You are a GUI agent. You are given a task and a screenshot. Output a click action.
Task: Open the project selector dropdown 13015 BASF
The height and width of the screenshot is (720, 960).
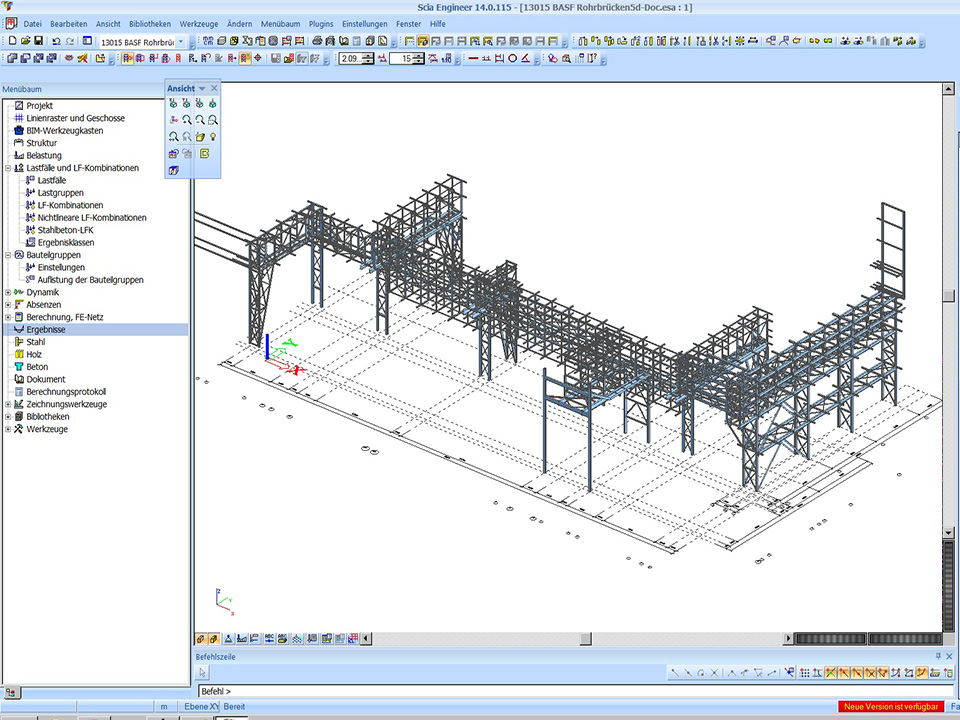[x=181, y=42]
